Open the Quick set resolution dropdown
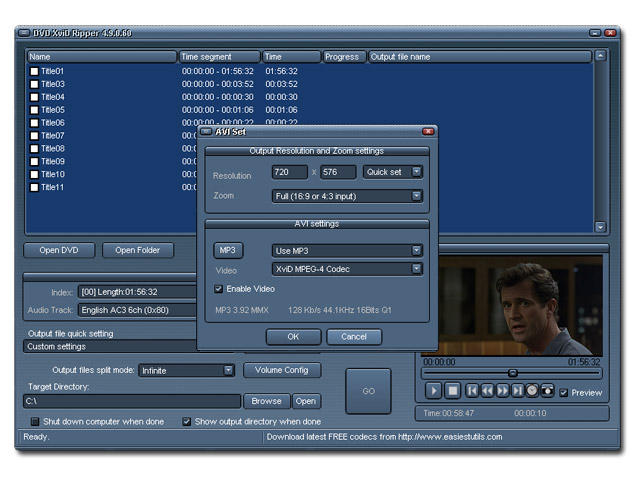The image size is (640, 480). pyautogui.click(x=416, y=172)
